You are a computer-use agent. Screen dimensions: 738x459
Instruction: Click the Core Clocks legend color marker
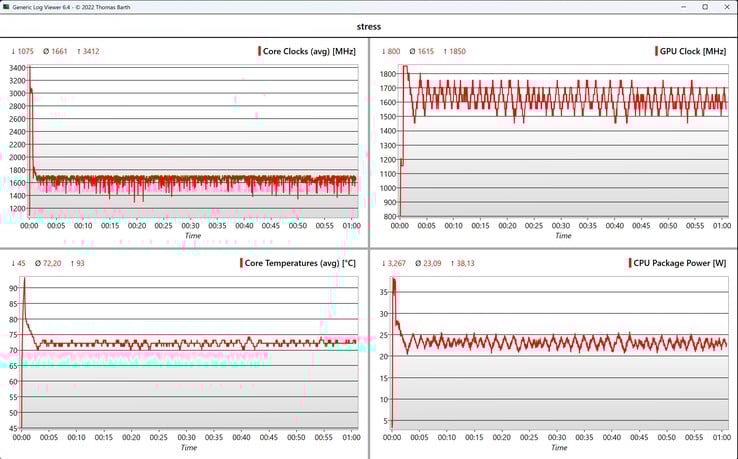(x=258, y=51)
